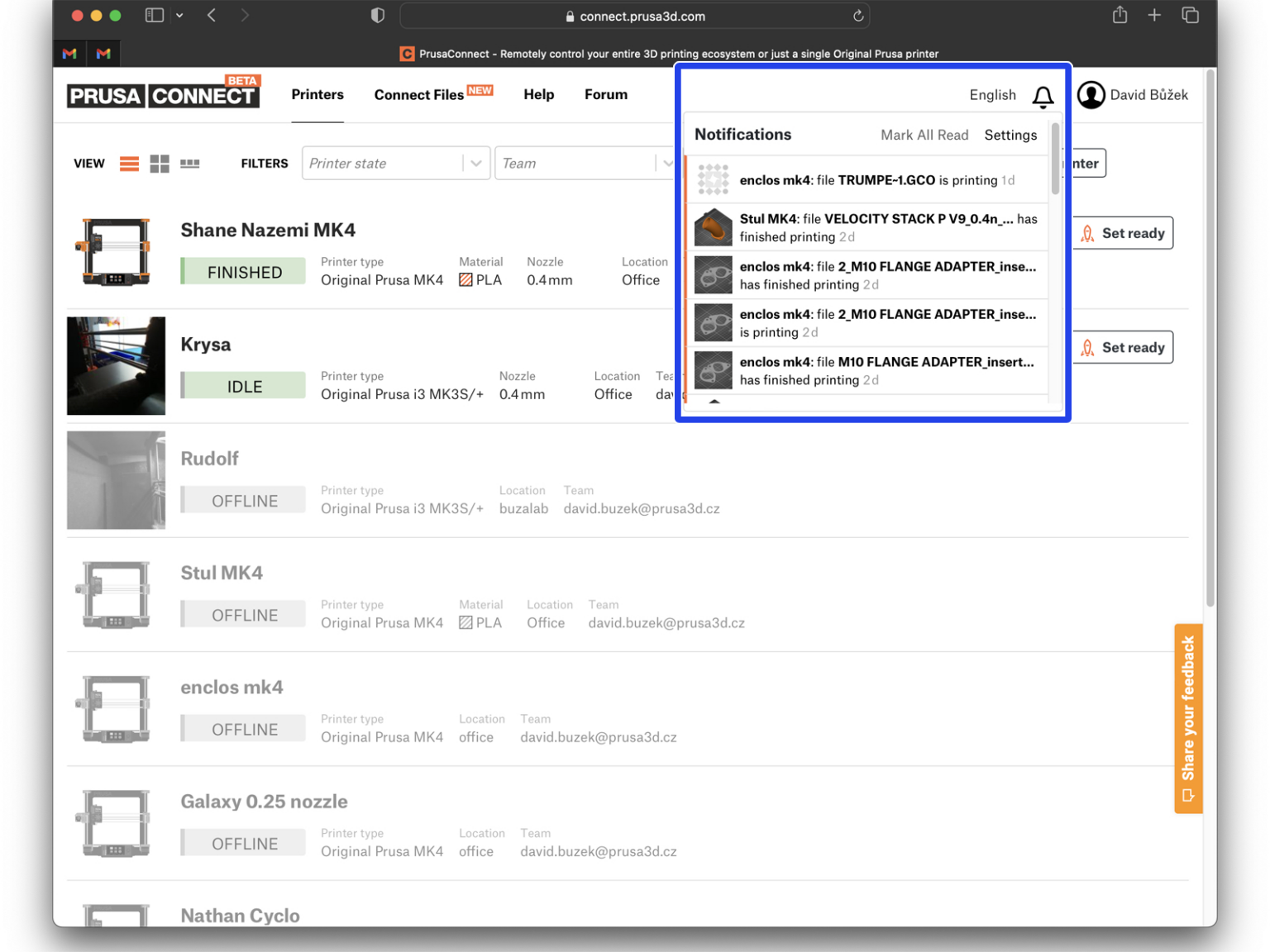This screenshot has height=952, width=1270.
Task: Open the Printer state filter dropdown
Action: coord(396,163)
